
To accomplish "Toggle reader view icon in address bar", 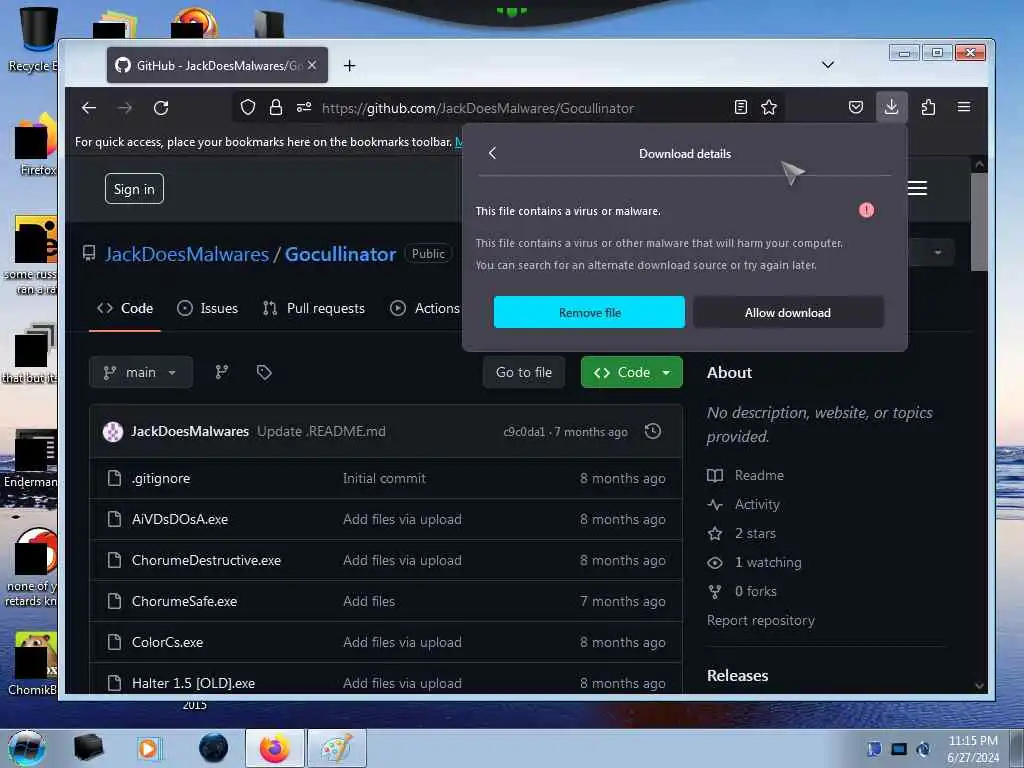I will pos(741,107).
